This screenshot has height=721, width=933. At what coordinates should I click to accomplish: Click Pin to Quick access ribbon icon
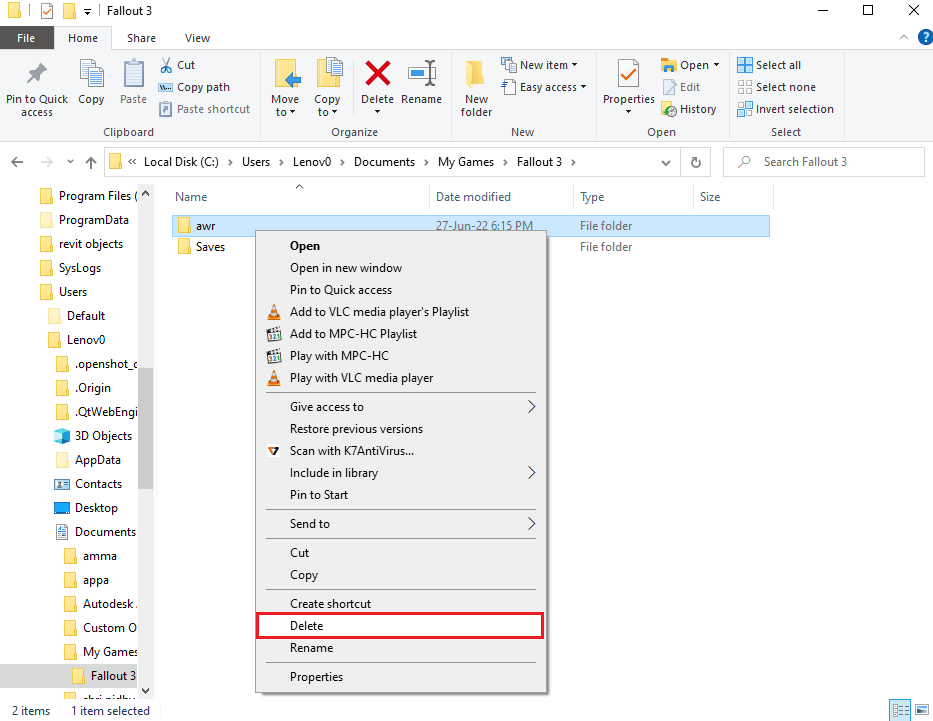click(37, 74)
